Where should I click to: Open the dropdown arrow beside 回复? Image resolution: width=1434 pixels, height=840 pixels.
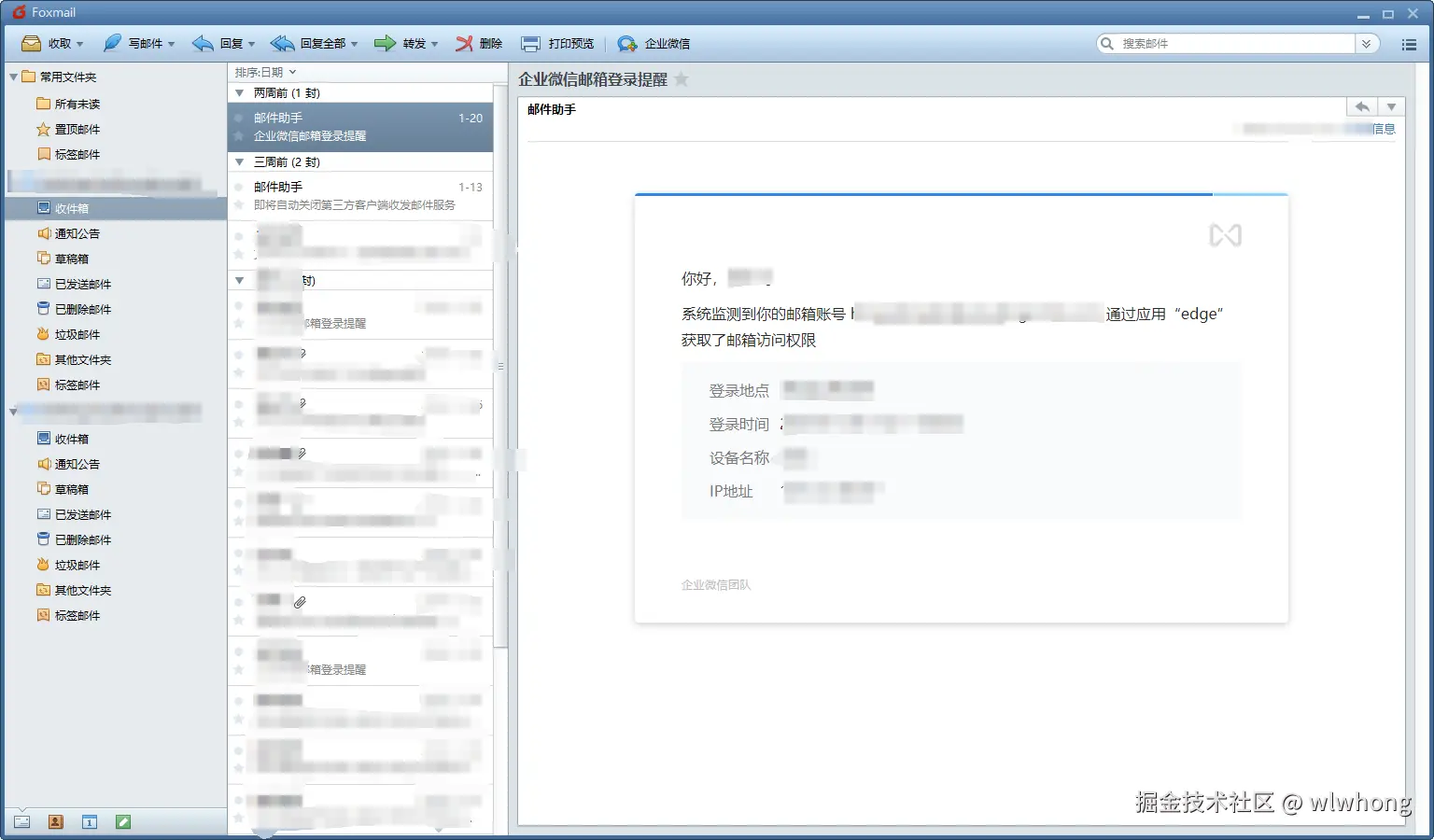coord(252,44)
